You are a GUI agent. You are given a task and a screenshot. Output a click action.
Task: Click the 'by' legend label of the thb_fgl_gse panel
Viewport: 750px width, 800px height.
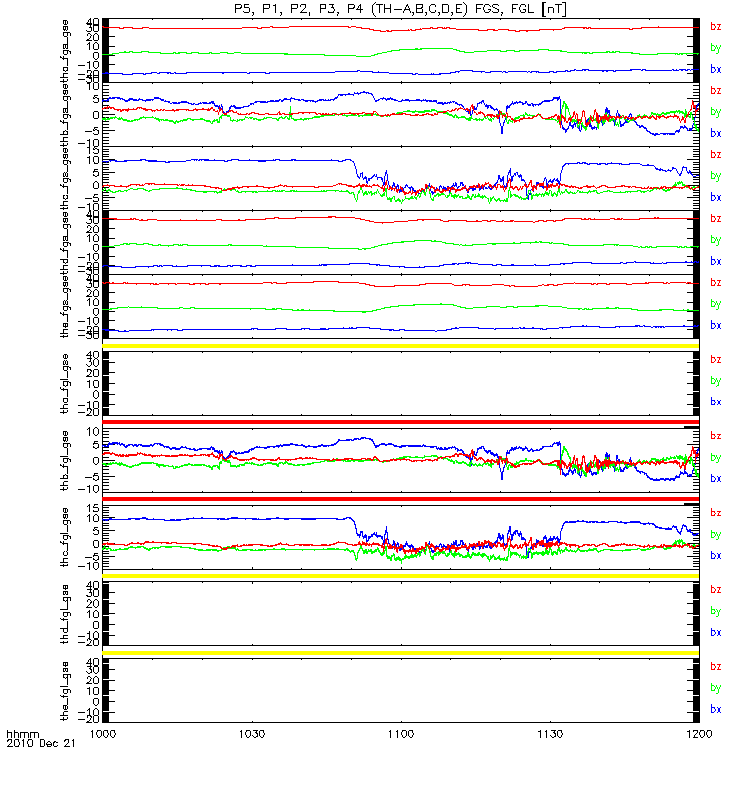[x=715, y=458]
